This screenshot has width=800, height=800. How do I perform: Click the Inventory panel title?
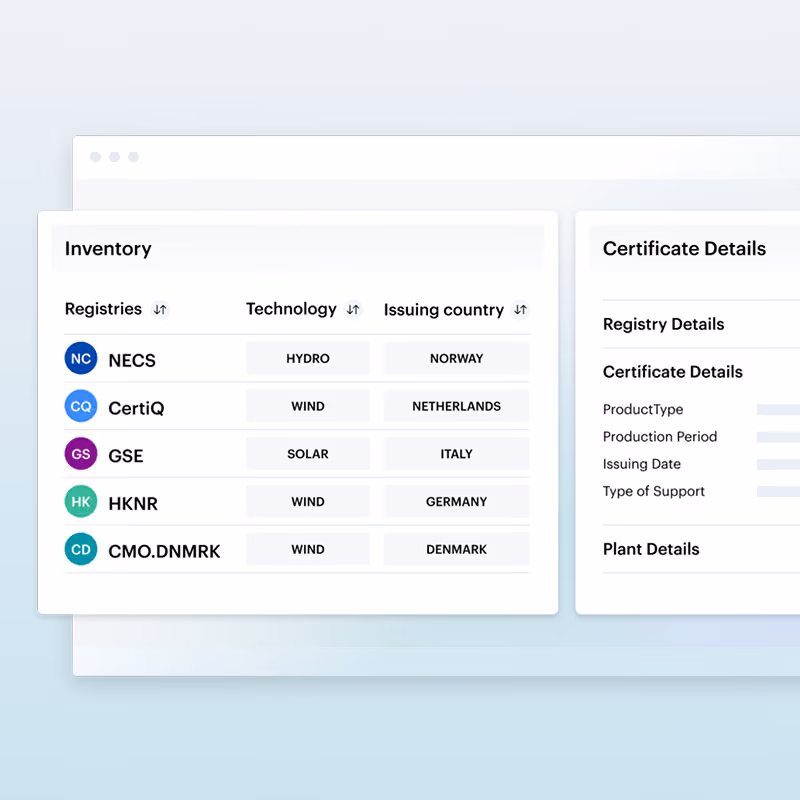(x=108, y=248)
